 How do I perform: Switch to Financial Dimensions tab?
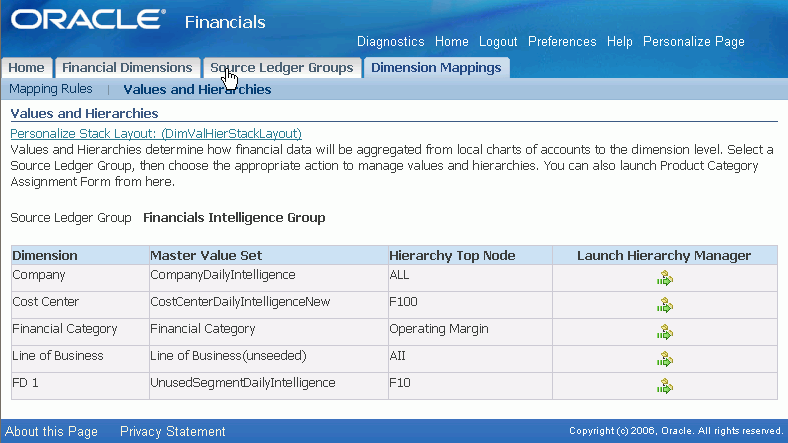tap(127, 68)
